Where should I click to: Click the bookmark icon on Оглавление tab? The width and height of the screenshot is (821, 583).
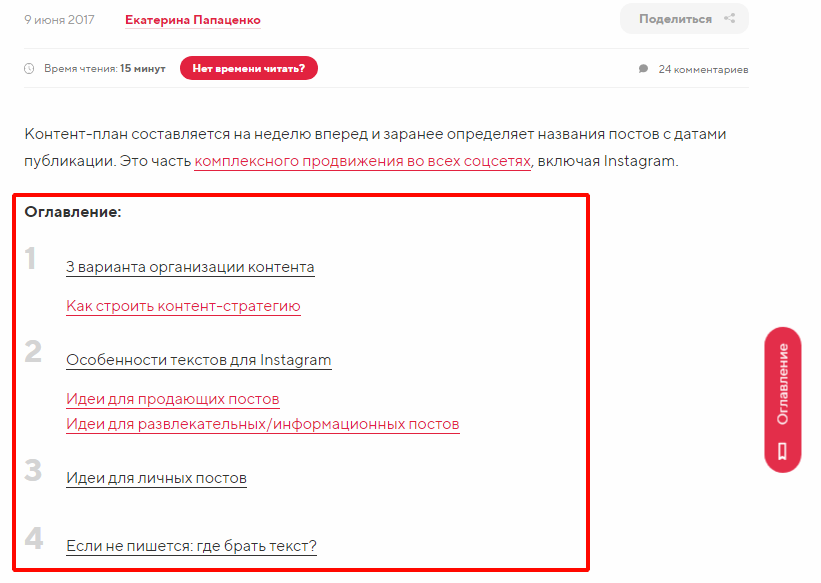click(x=782, y=451)
